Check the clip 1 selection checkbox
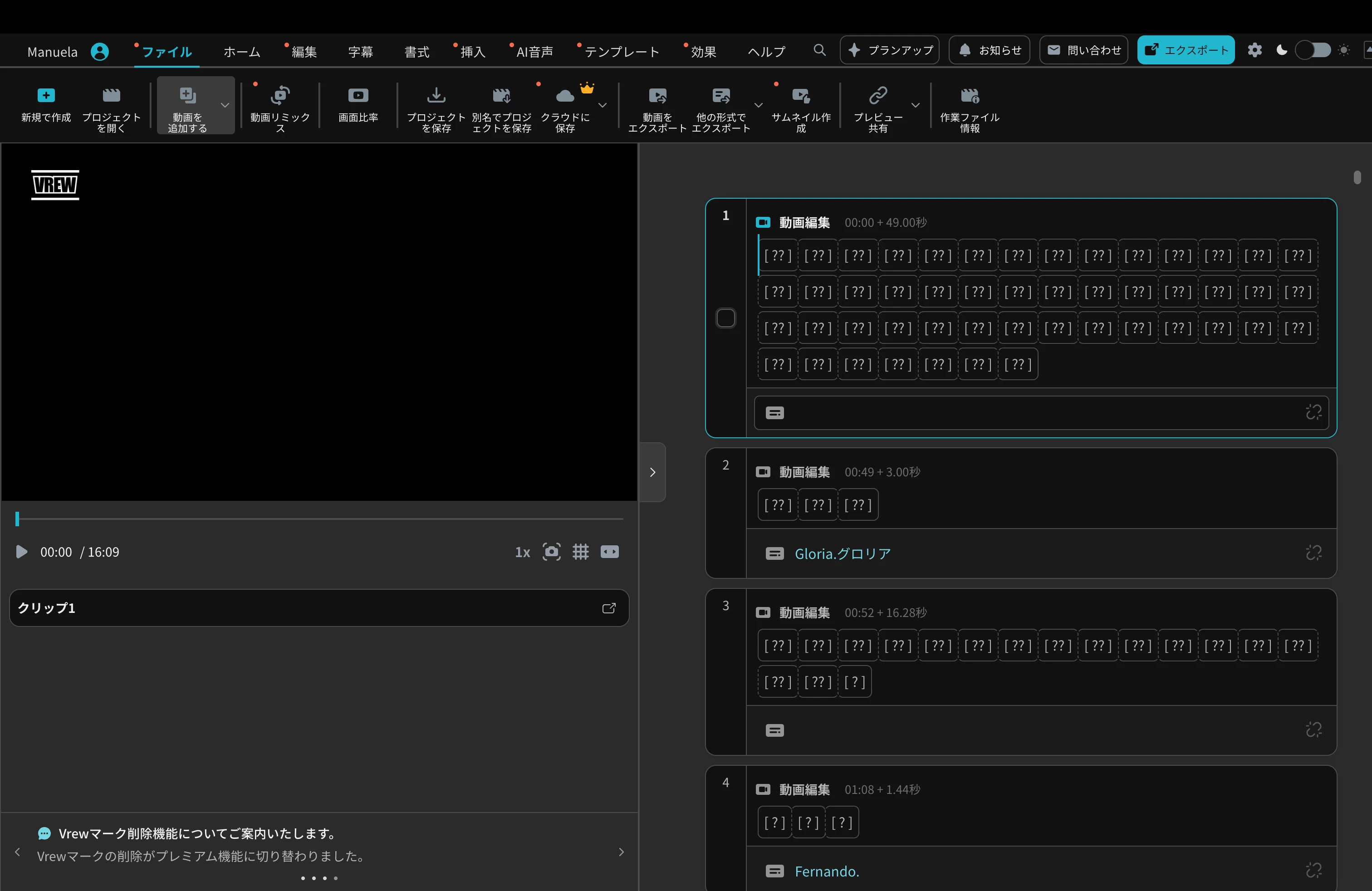Image resolution: width=1372 pixels, height=891 pixels. 726,318
